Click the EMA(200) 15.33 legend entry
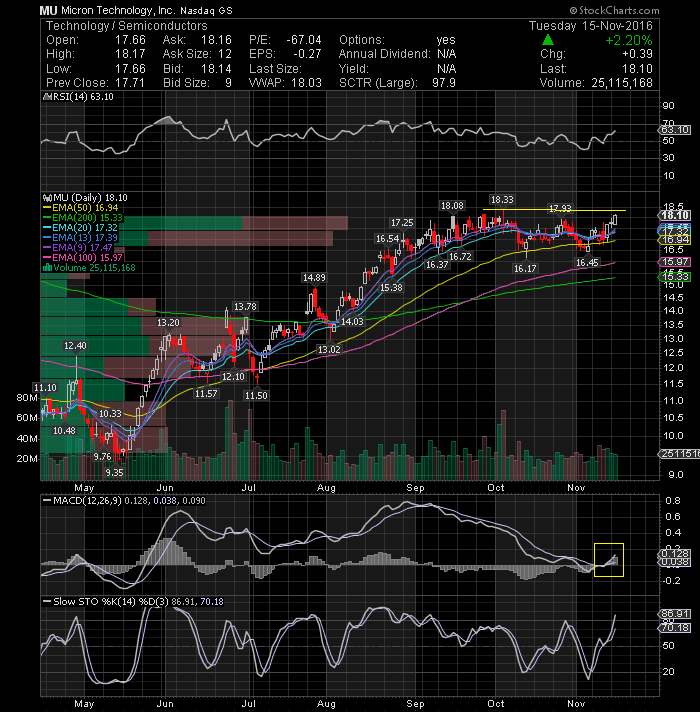Viewport: 700px width, 712px height. pos(83,218)
